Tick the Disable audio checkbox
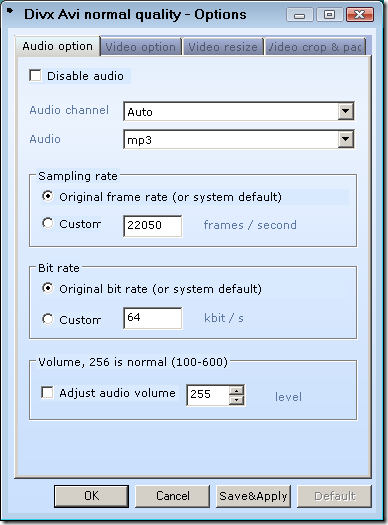Viewport: 388px width, 525px height. [35, 76]
